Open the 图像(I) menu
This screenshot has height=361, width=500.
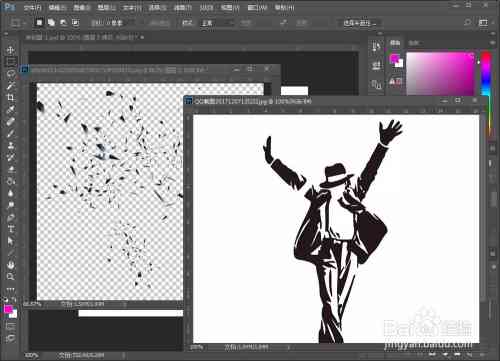[81, 7]
